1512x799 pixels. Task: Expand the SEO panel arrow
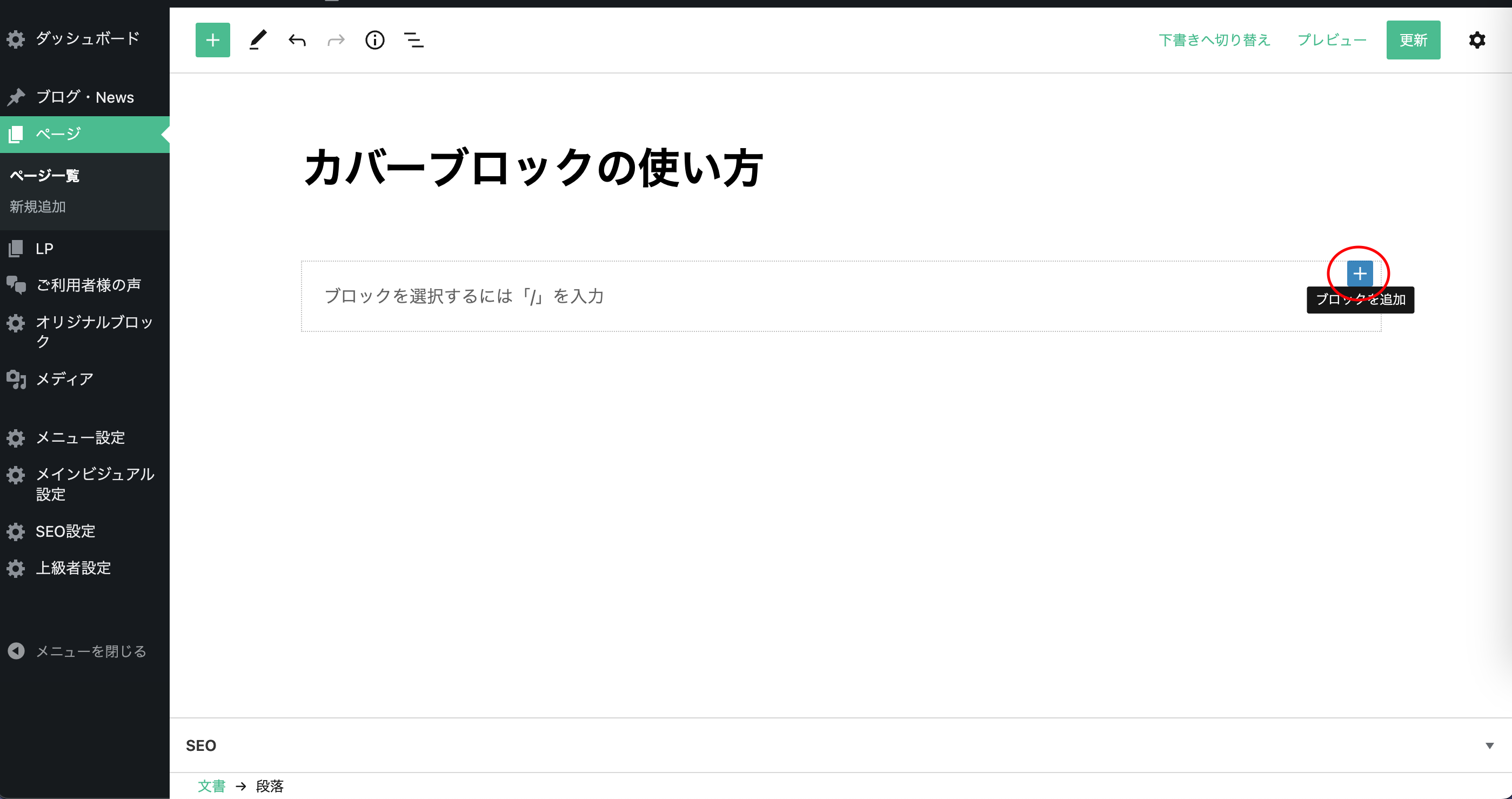point(1489,745)
